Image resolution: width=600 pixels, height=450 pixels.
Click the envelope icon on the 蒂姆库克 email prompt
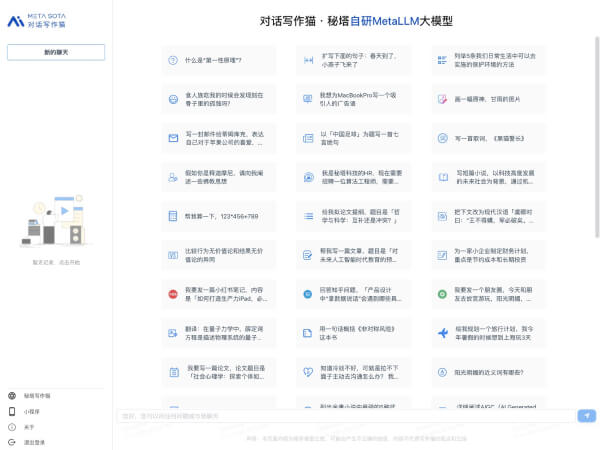[x=173, y=138]
